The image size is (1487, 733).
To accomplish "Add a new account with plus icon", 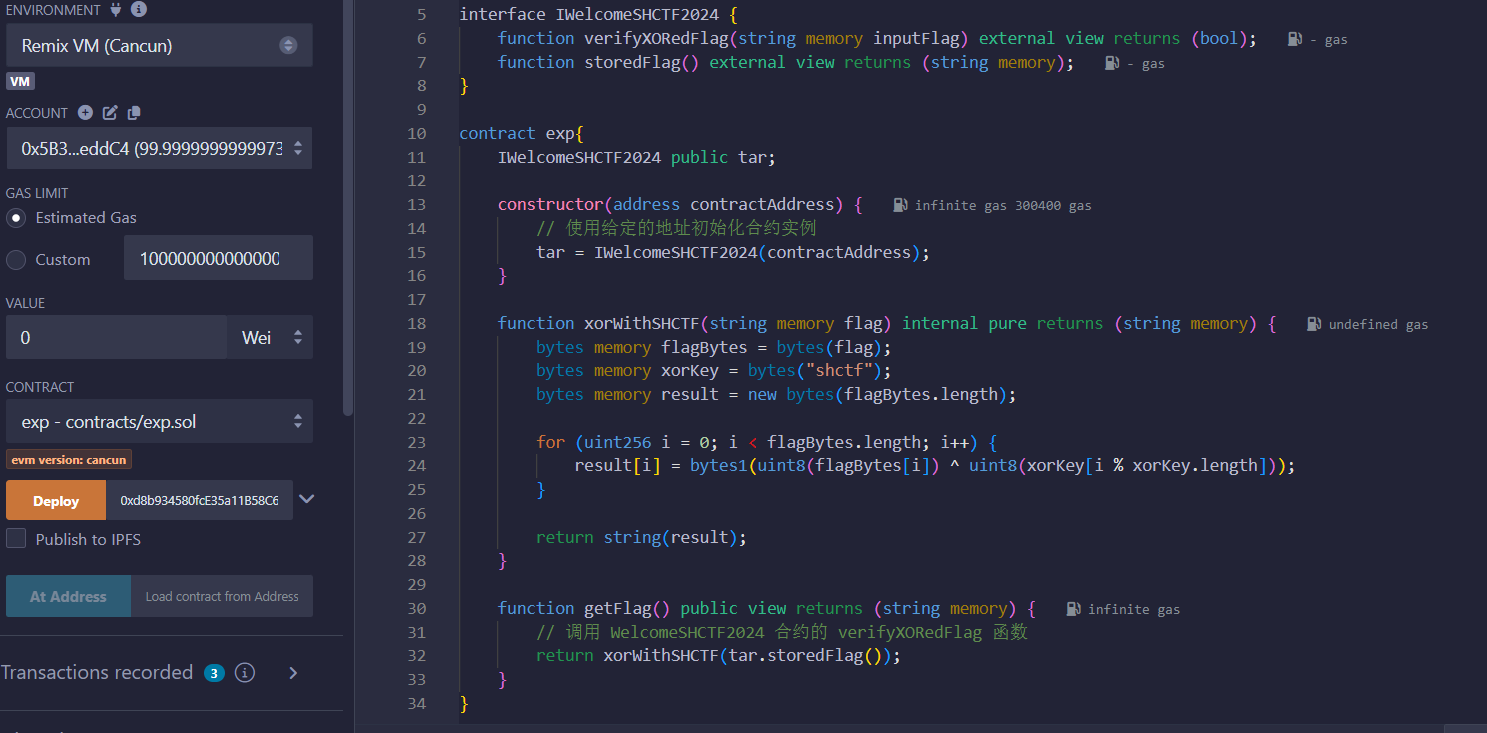I will tap(85, 113).
